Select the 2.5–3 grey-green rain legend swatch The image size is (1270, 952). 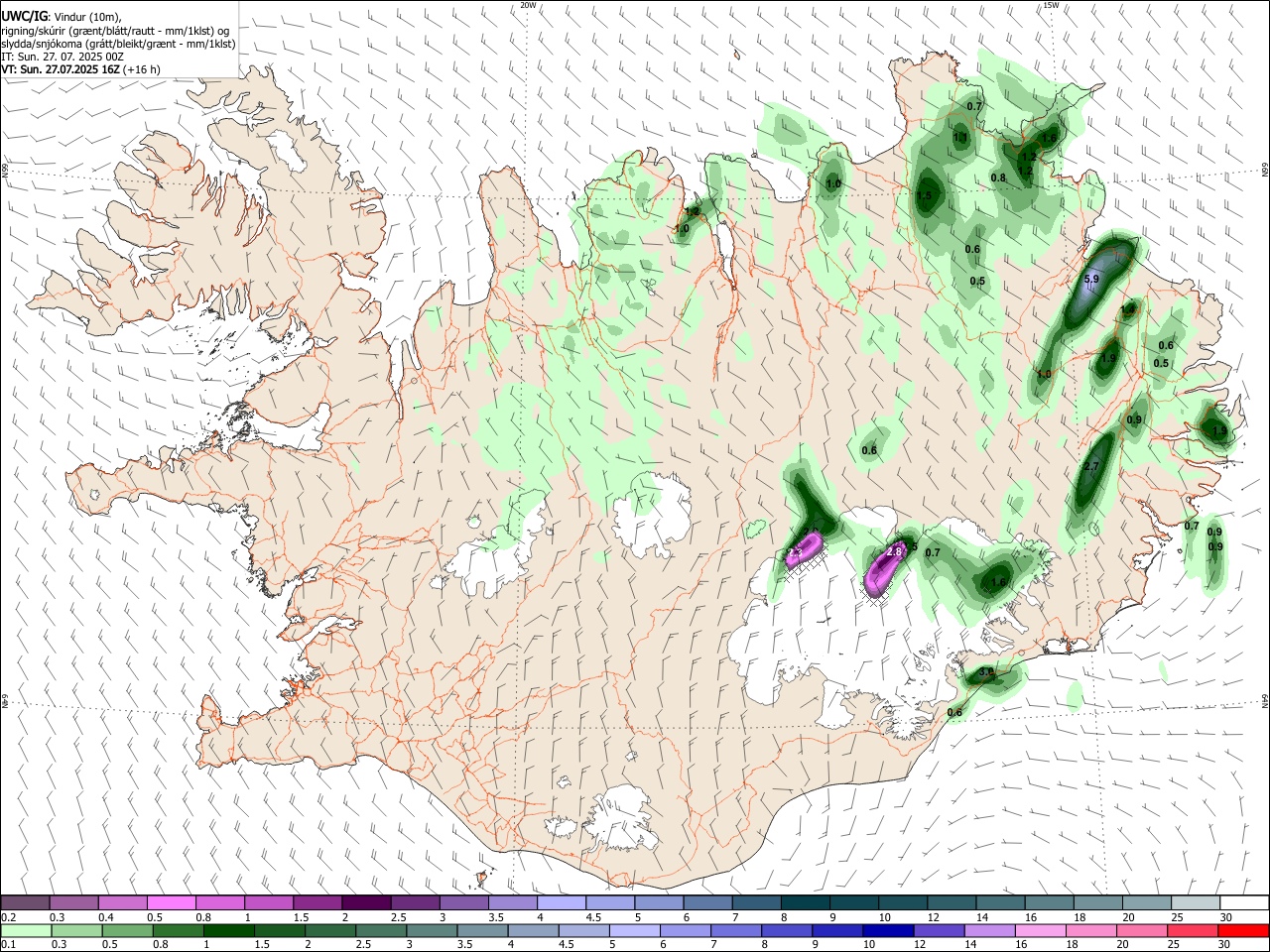coord(381,931)
